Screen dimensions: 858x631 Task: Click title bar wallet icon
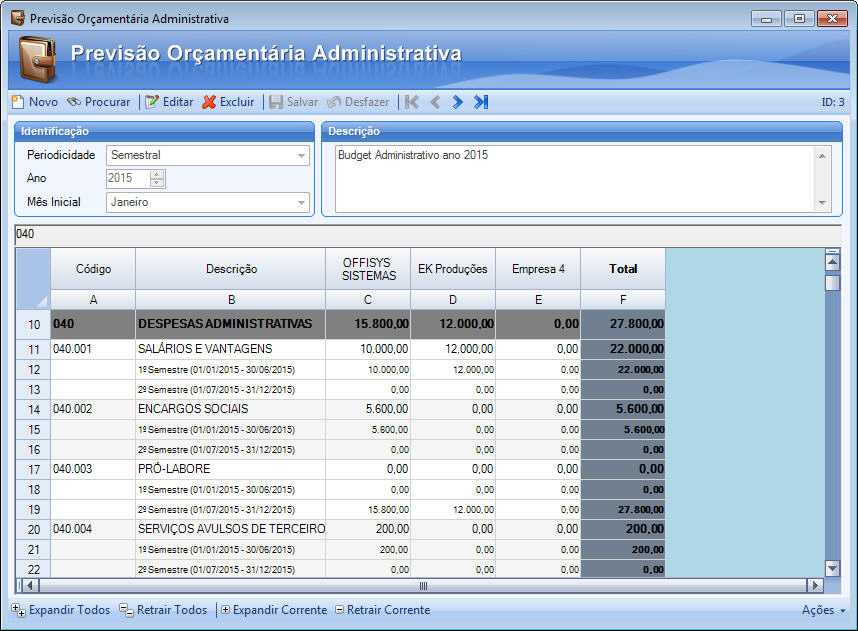18,18
